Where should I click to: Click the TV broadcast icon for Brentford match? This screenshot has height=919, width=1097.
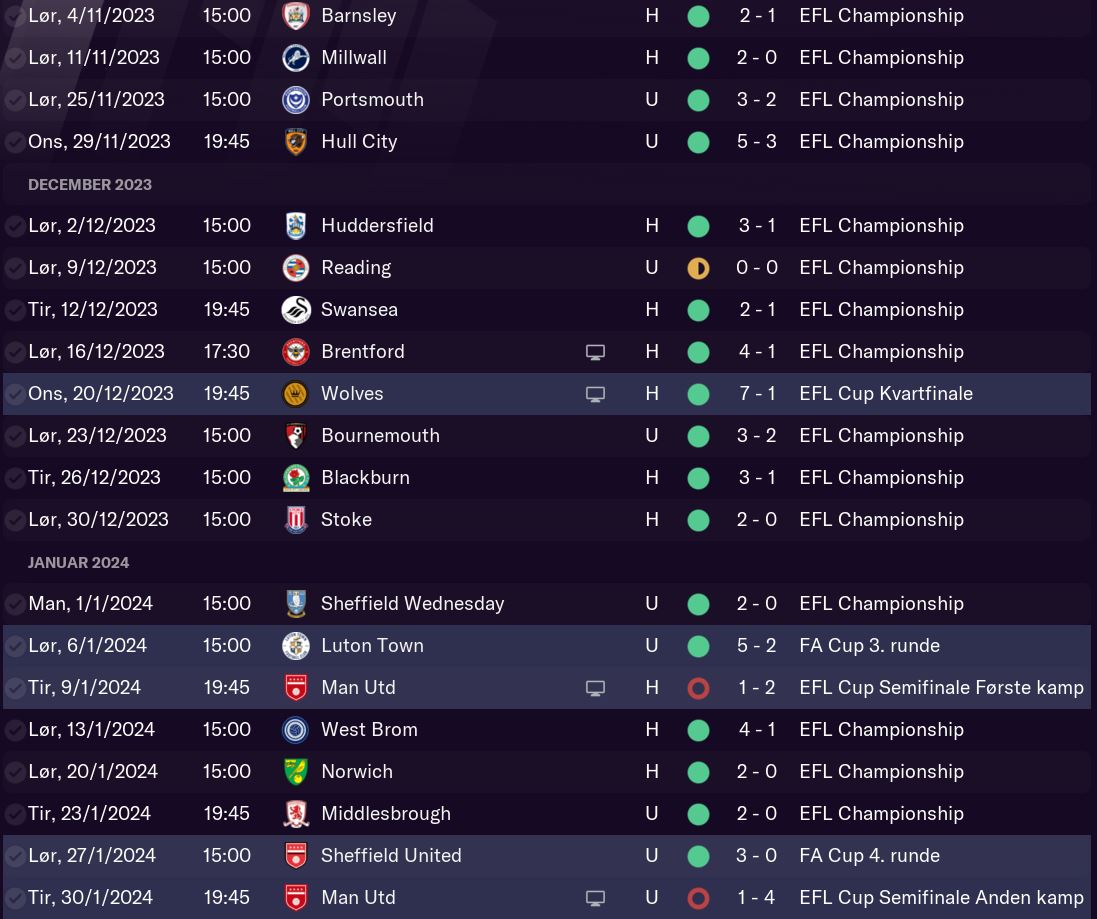595,352
